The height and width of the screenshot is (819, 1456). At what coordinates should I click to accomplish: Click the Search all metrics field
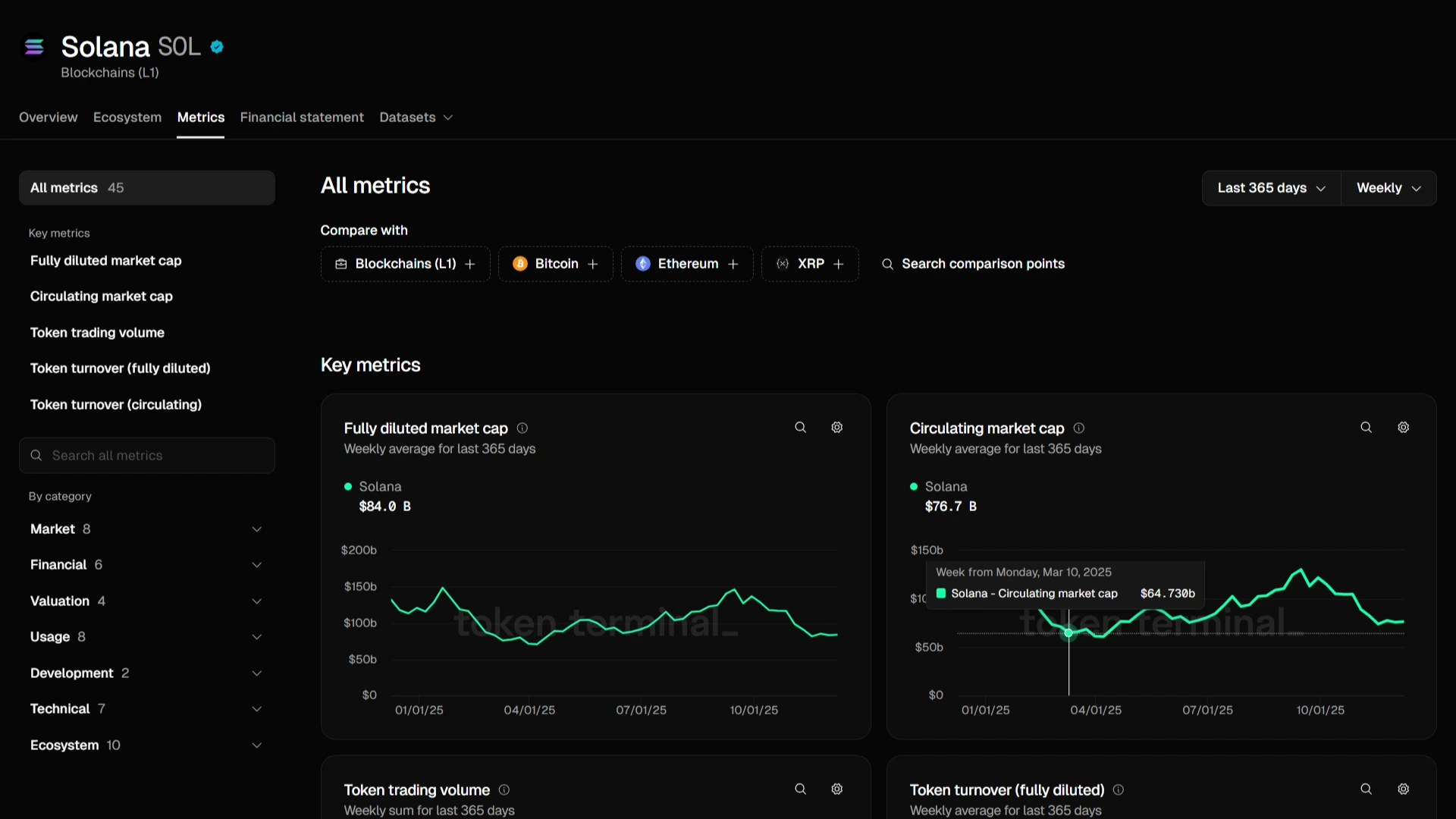(146, 456)
